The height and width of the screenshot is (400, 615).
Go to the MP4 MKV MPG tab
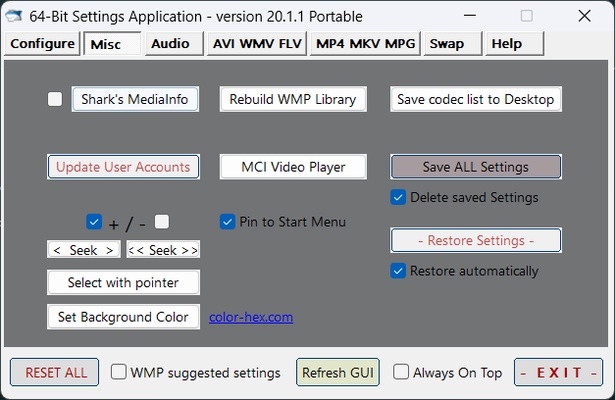364,44
